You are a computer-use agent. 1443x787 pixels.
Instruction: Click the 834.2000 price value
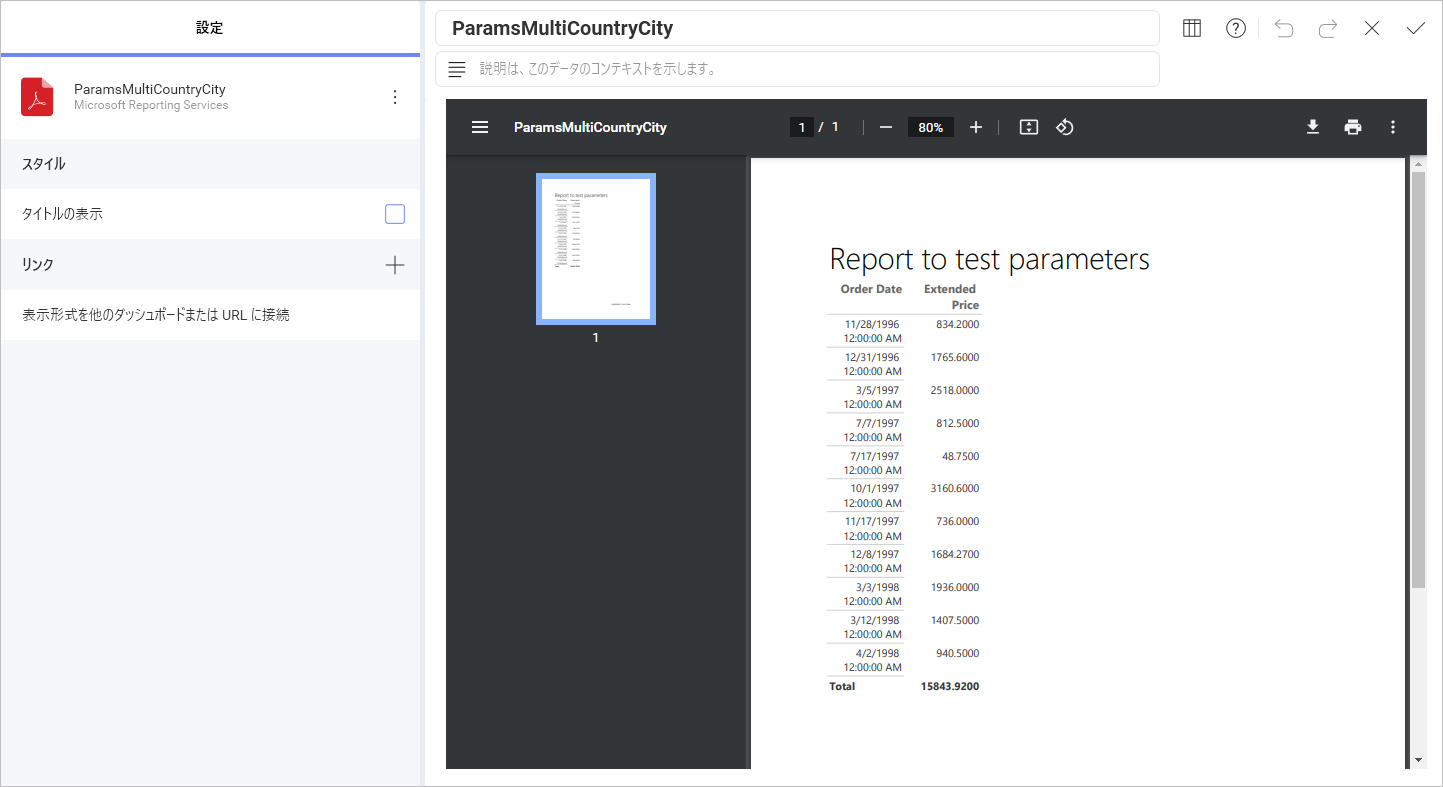[957, 324]
